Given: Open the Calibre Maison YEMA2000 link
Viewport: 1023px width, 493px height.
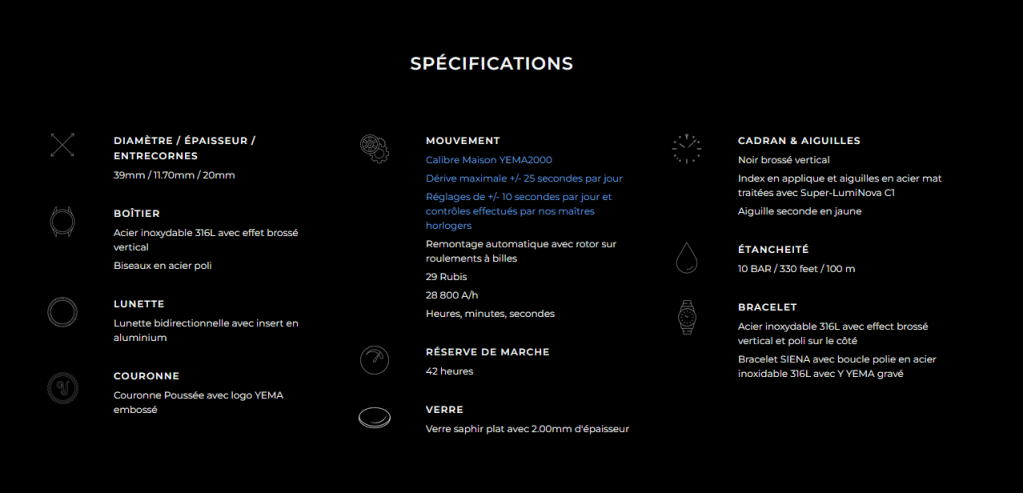Looking at the screenshot, I should pos(488,160).
